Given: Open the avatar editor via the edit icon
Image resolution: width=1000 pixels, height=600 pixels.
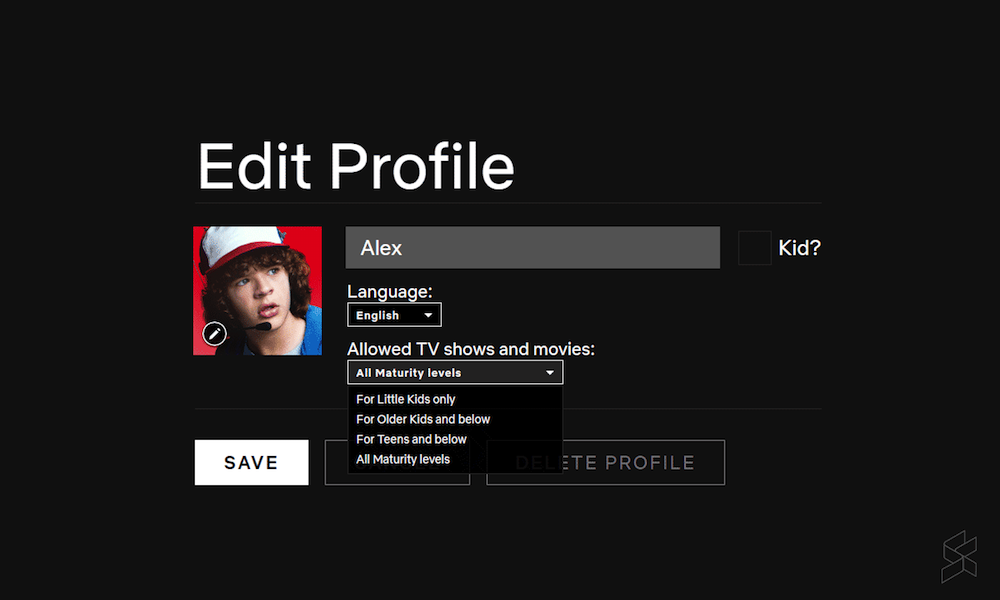Looking at the screenshot, I should coord(215,333).
